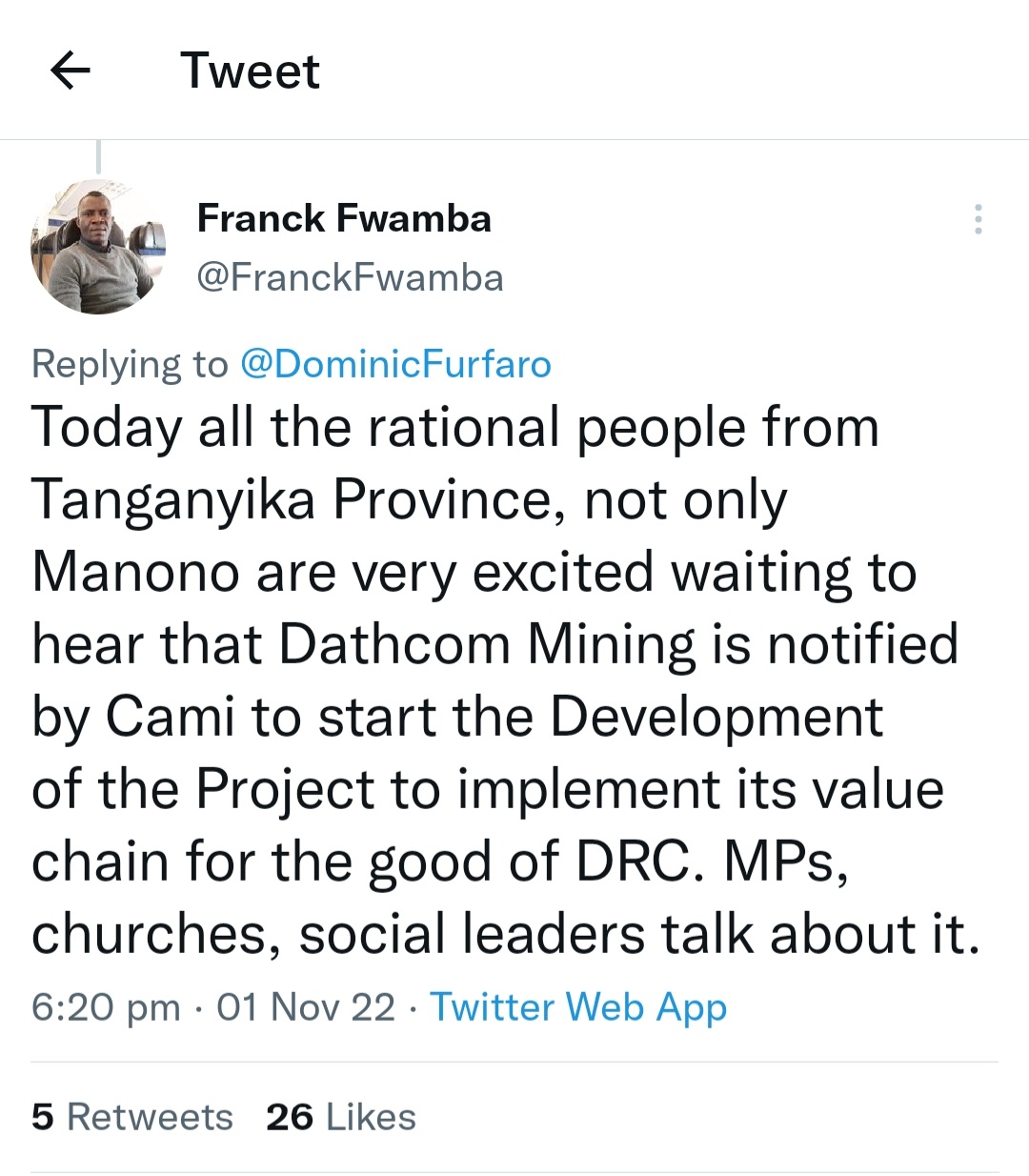The width and height of the screenshot is (1029, 1176).
Task: Open the @FranckFwamba handle
Action: (350, 277)
